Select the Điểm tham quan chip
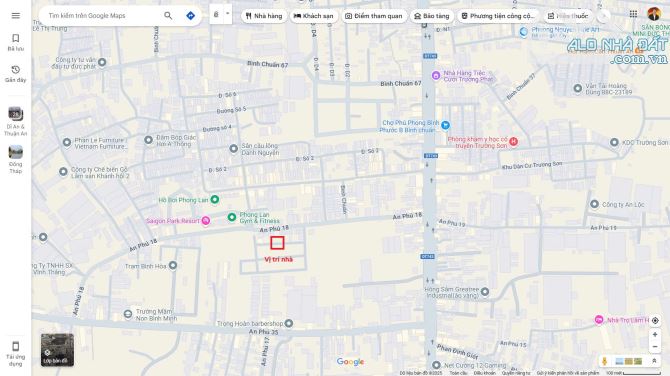The height and width of the screenshot is (376, 670). point(374,16)
